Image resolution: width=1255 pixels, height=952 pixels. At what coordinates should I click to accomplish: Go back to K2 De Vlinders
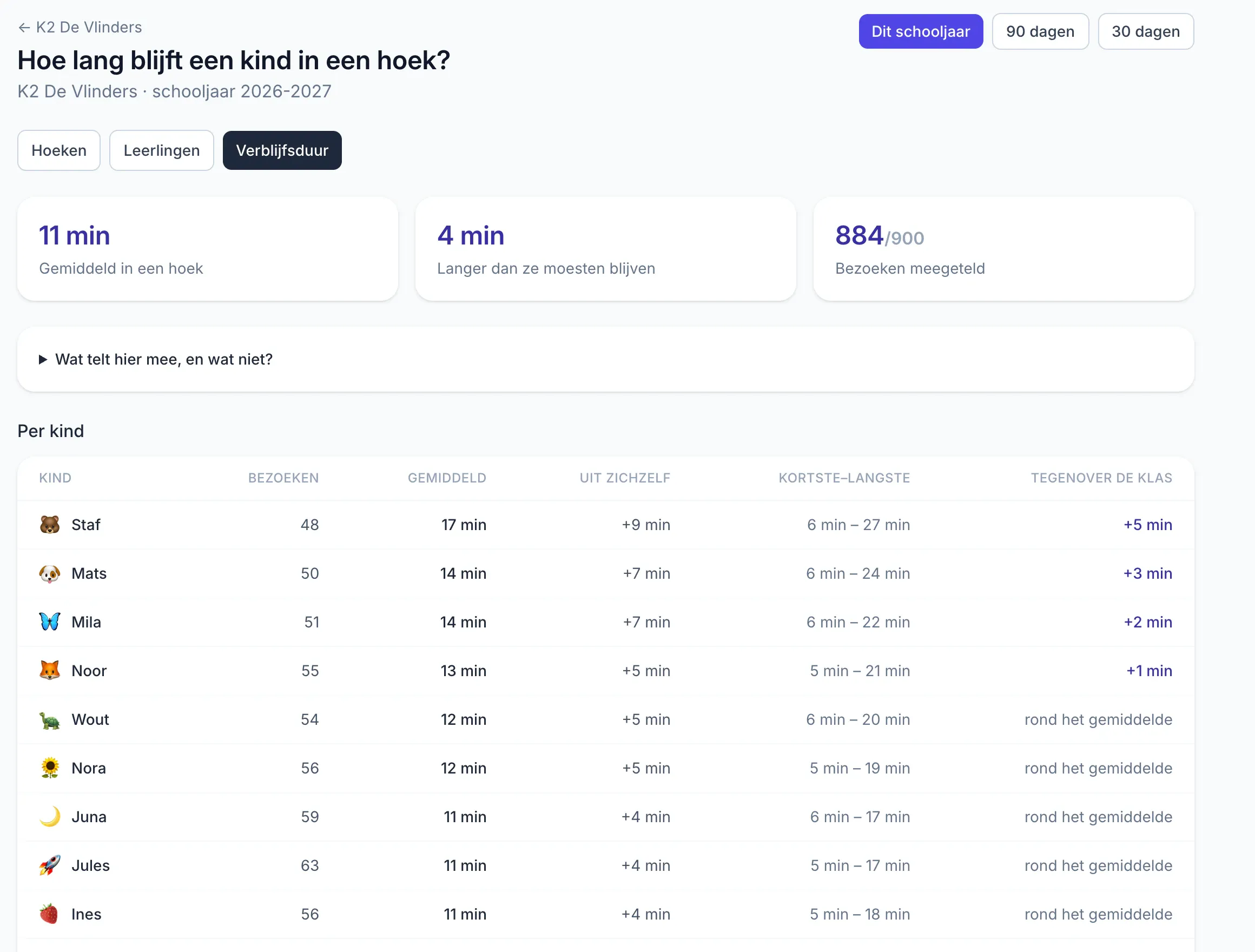pyautogui.click(x=80, y=27)
